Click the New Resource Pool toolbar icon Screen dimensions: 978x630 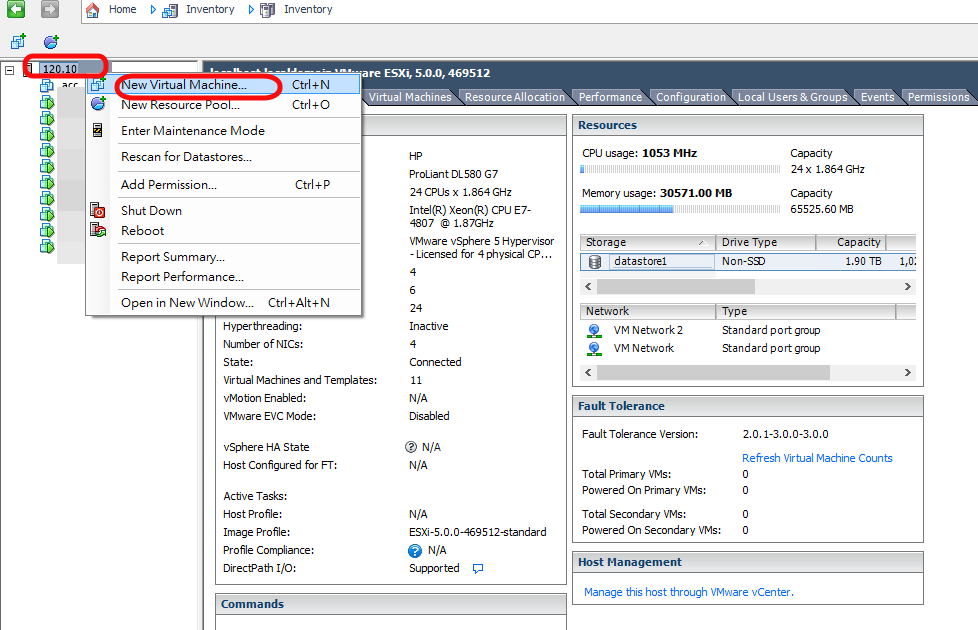pos(50,41)
